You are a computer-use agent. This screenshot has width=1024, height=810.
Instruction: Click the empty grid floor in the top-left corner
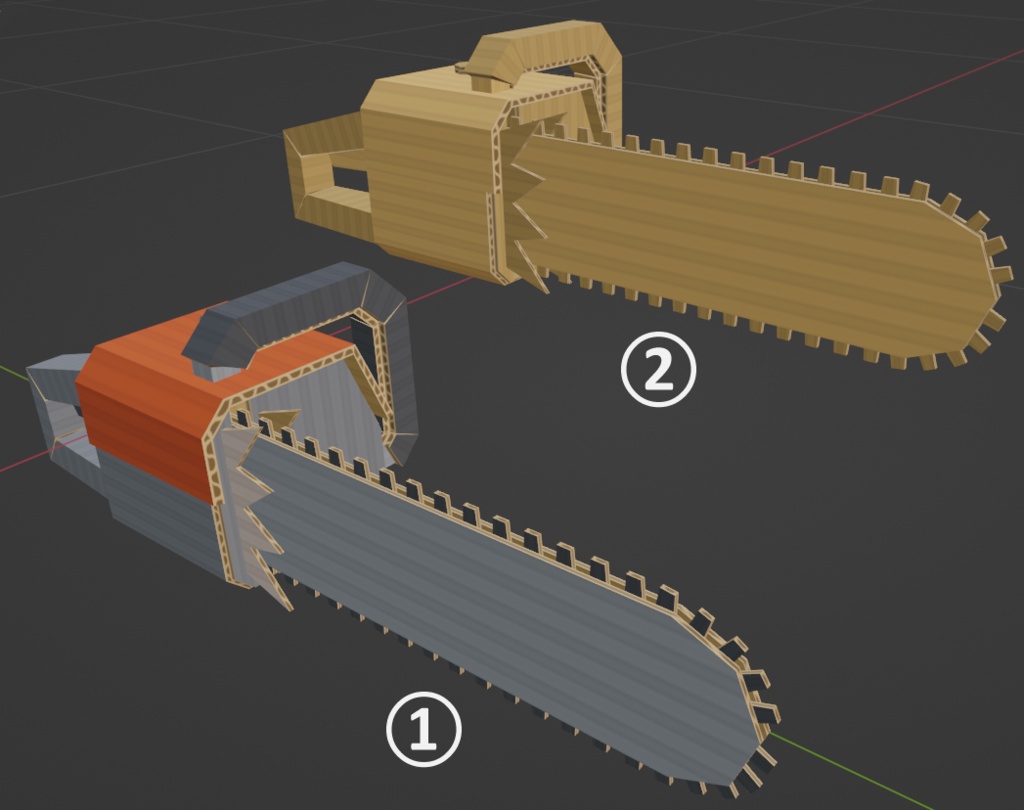[x=98, y=78]
